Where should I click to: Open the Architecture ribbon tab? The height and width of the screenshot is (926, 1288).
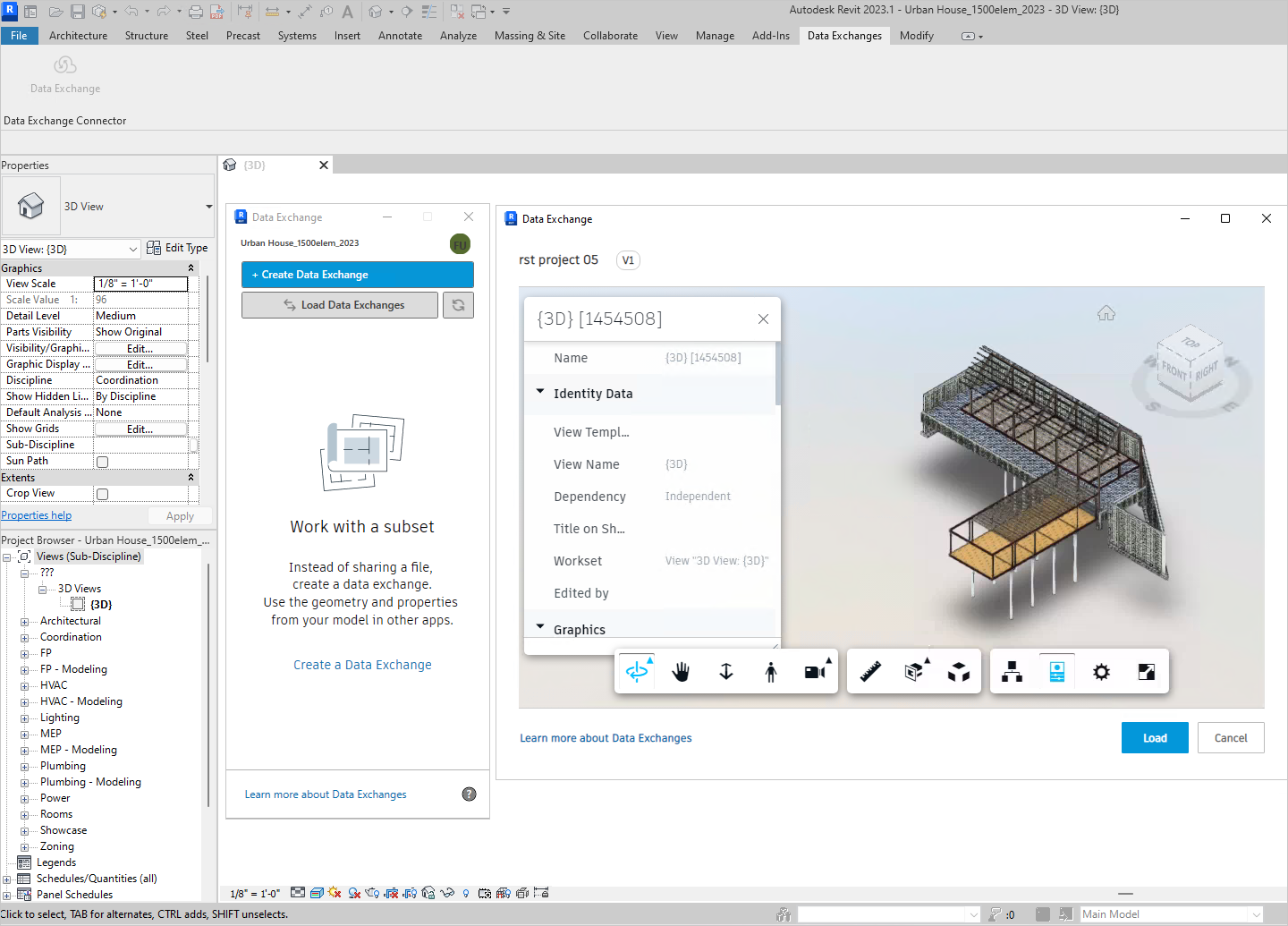[x=78, y=36]
